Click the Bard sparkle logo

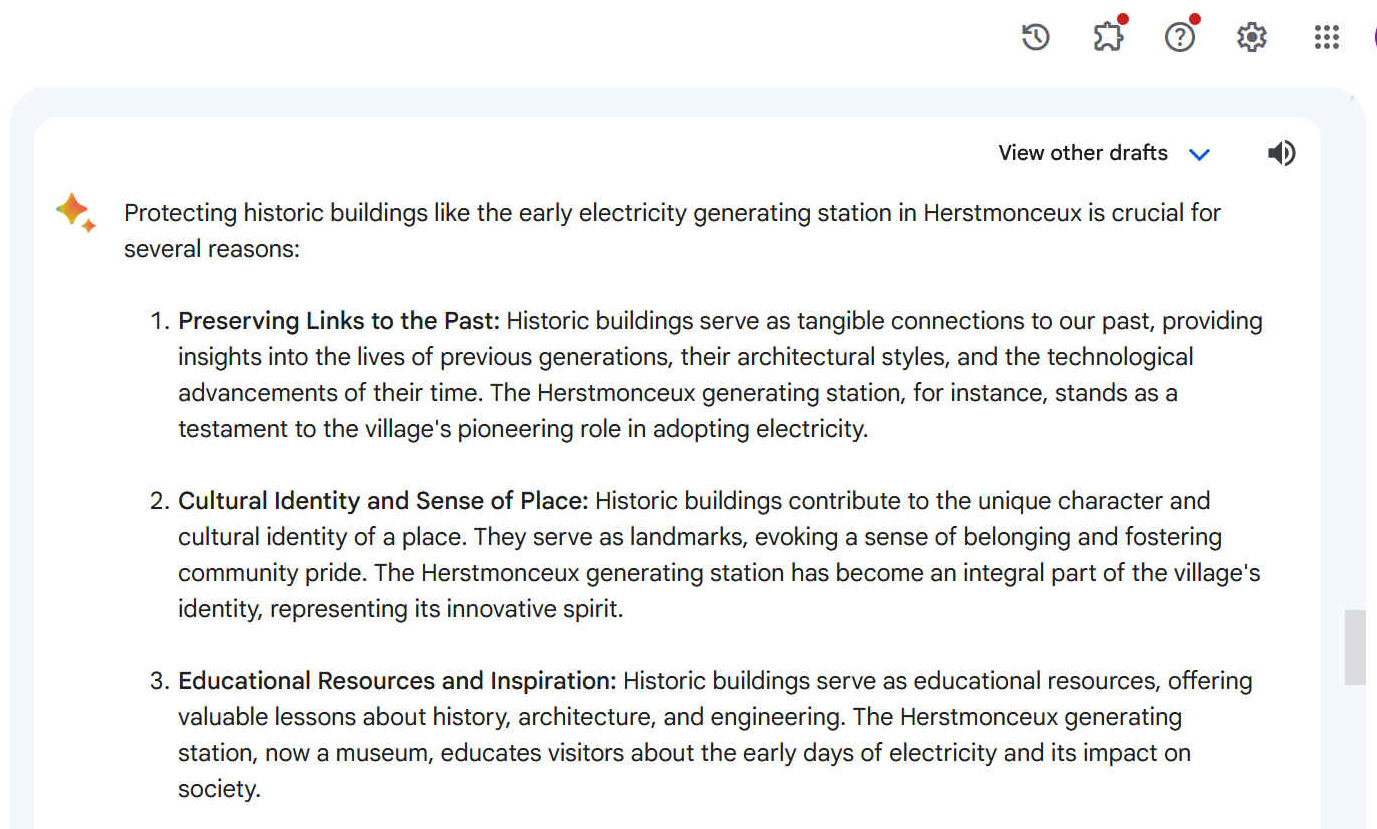(75, 213)
